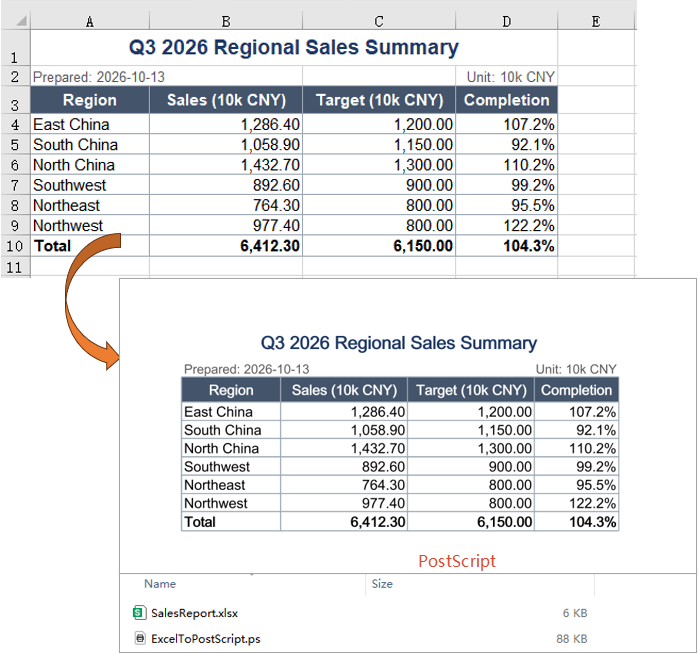699x653 pixels.
Task: Select spreadsheet cell 1,150.00
Action: coord(379,144)
